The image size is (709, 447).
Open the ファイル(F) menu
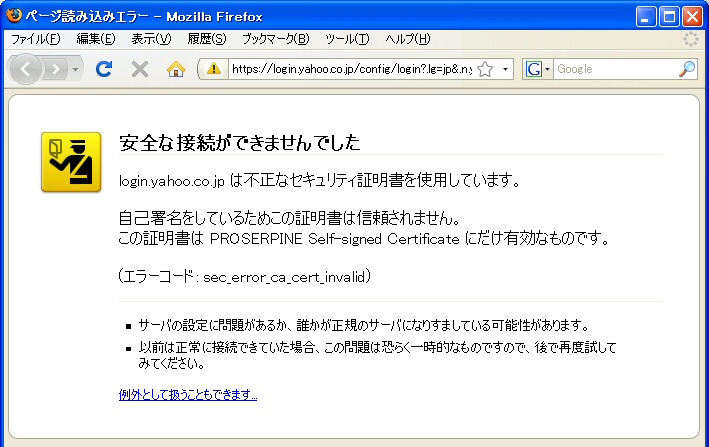coord(35,39)
